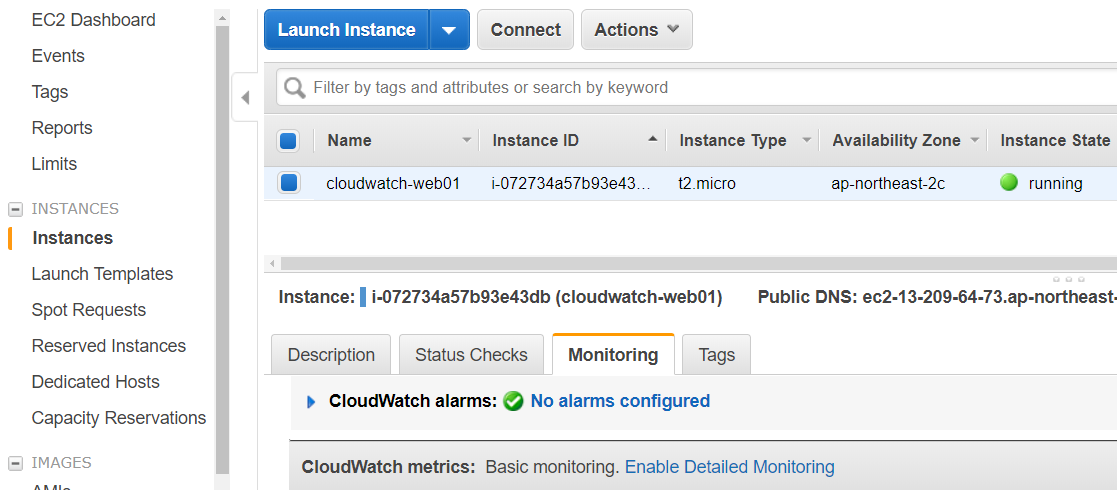
Task: Click the horizontal scrollbar under instance table
Action: click(x=698, y=264)
